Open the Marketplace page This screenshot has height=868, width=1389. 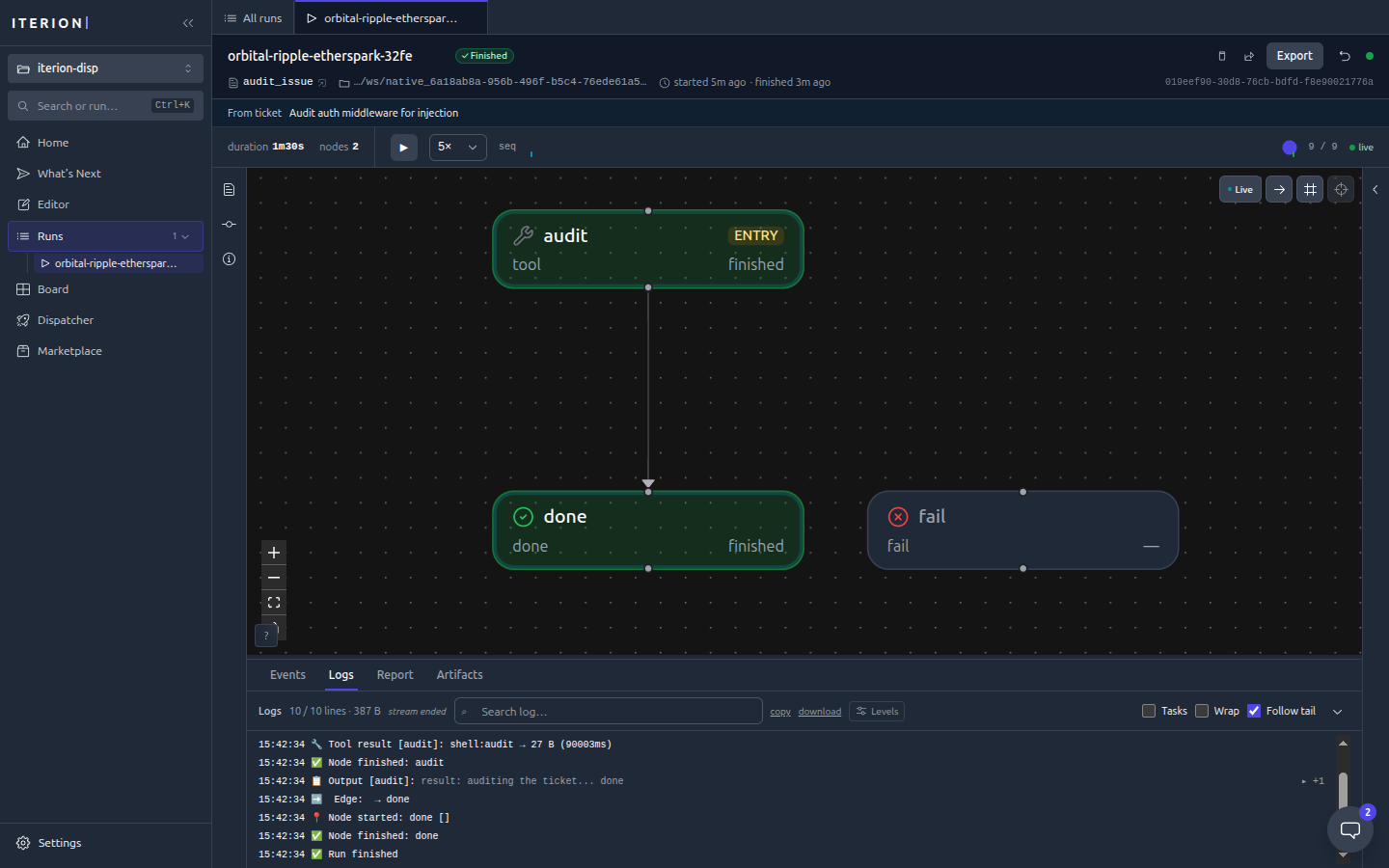click(105, 351)
